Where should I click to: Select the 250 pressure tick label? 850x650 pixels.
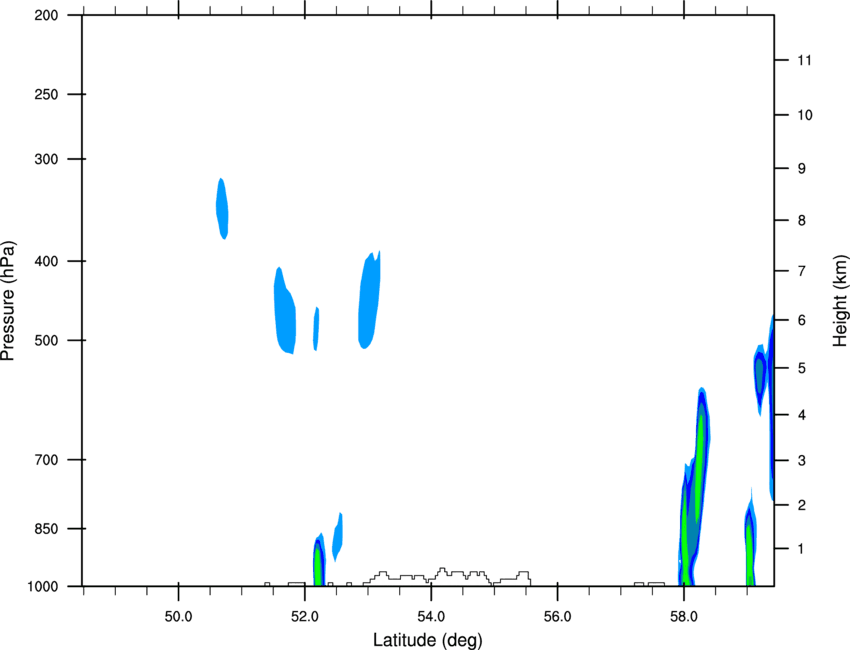[x=46, y=94]
